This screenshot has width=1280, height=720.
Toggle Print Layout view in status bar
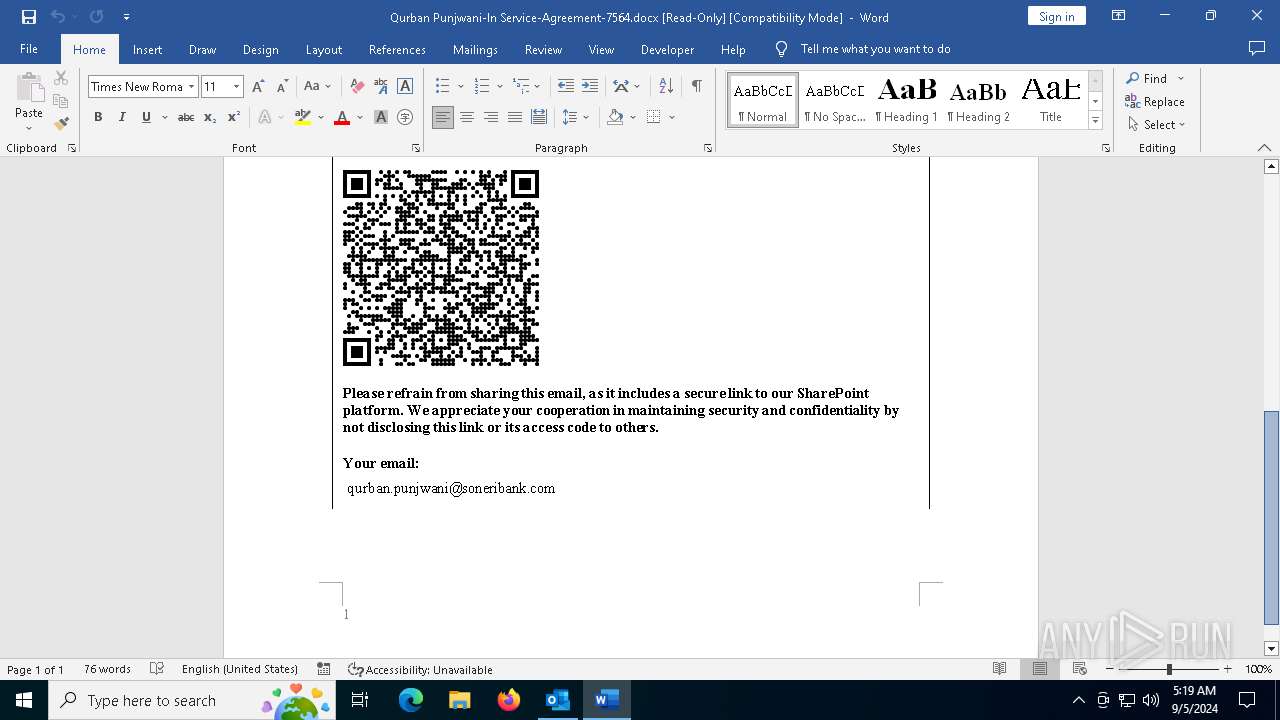coord(1040,669)
